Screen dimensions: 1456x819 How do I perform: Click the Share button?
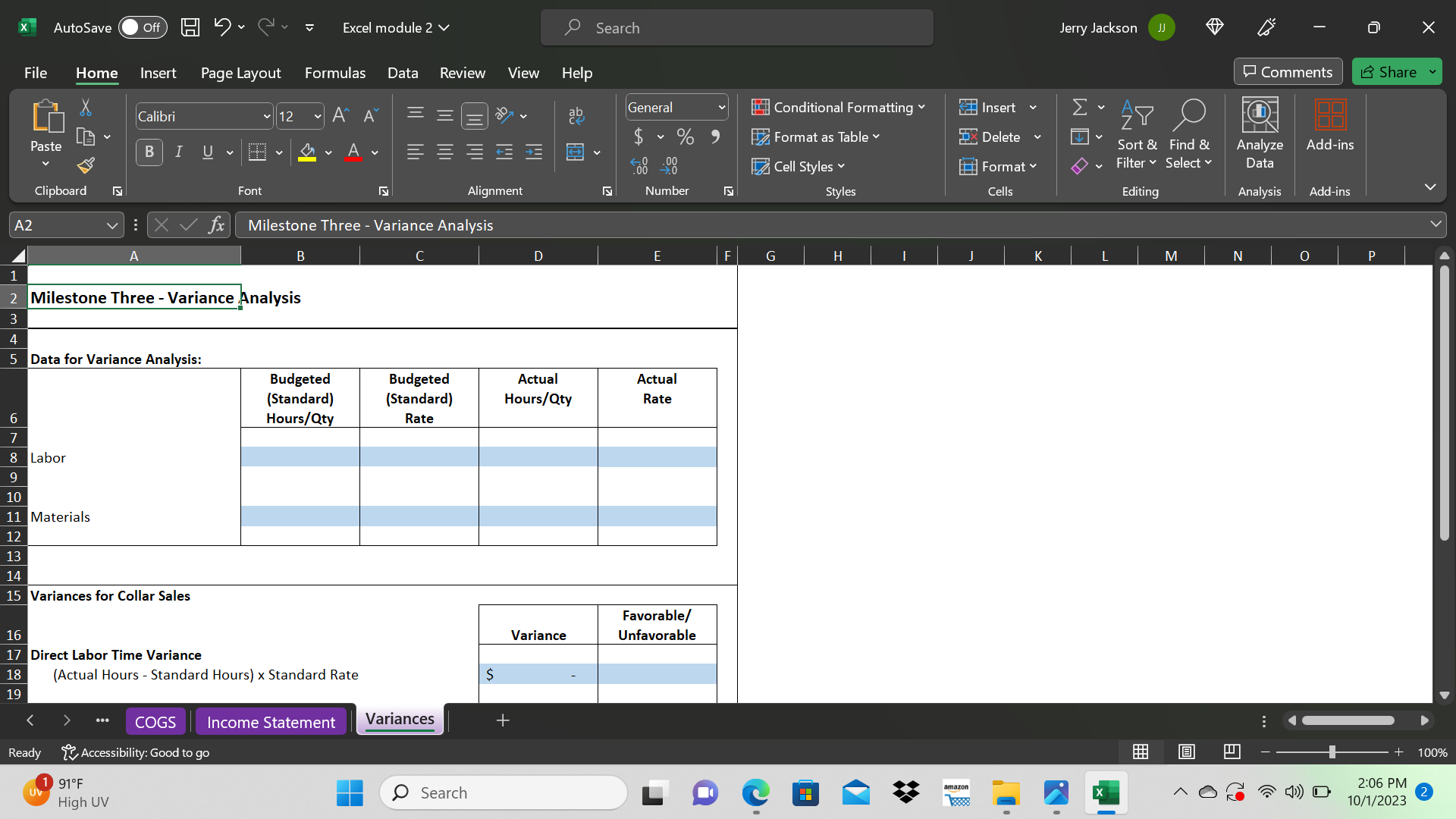coord(1395,71)
